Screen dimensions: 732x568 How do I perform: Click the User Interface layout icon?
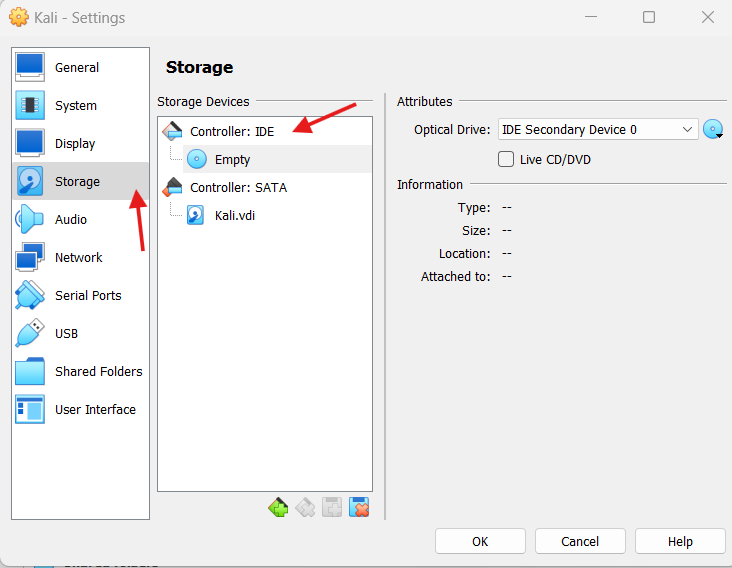coord(30,409)
